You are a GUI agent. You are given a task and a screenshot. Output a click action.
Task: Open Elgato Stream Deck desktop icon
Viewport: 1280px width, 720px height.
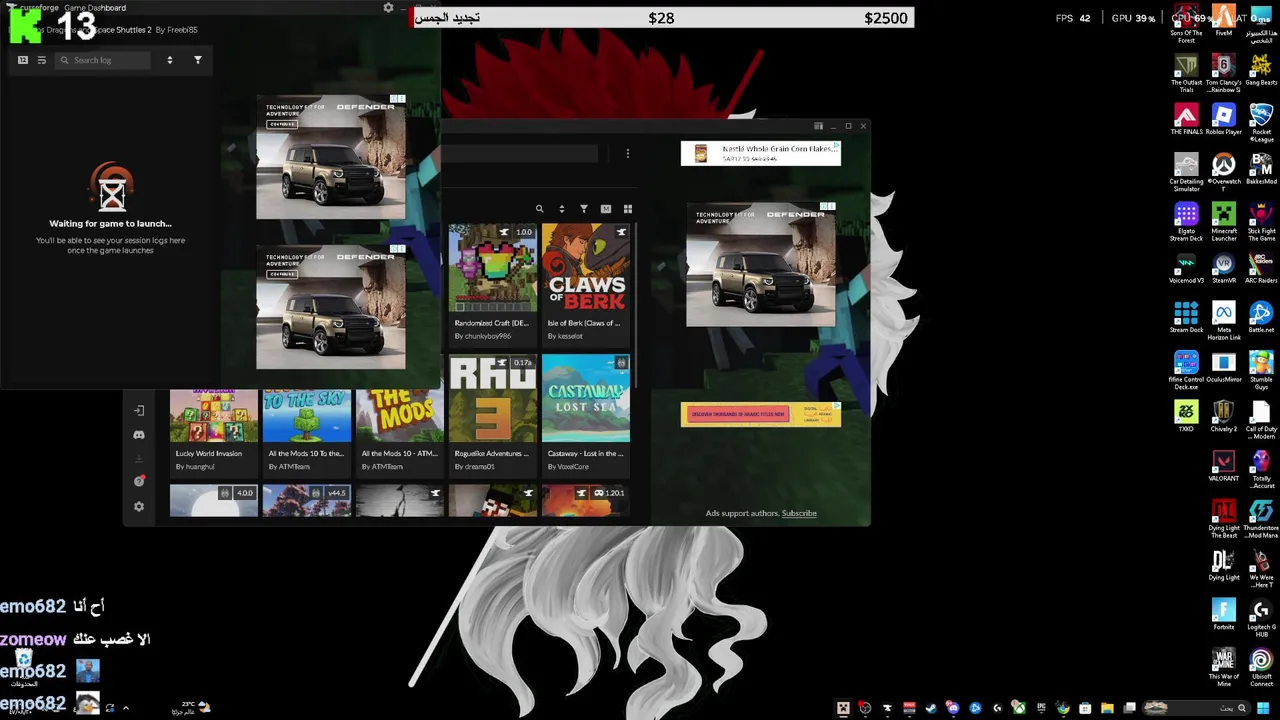[x=1186, y=222]
